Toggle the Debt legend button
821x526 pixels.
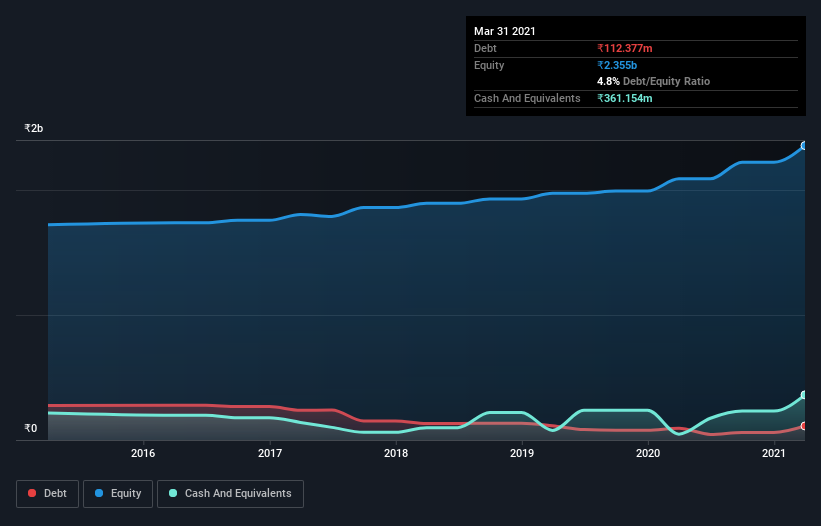pos(47,494)
